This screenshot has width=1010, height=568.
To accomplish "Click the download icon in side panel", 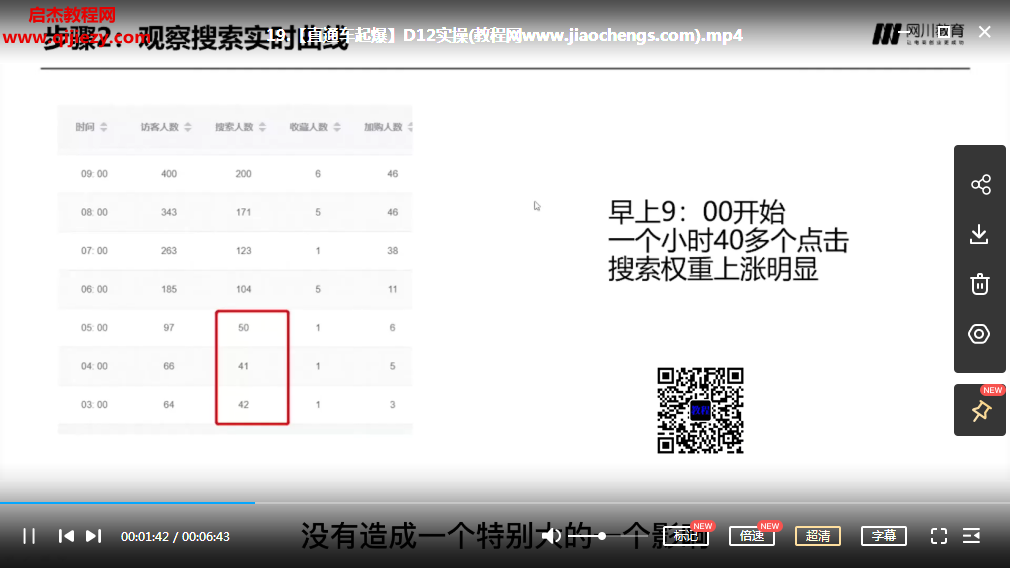I will pos(979,234).
